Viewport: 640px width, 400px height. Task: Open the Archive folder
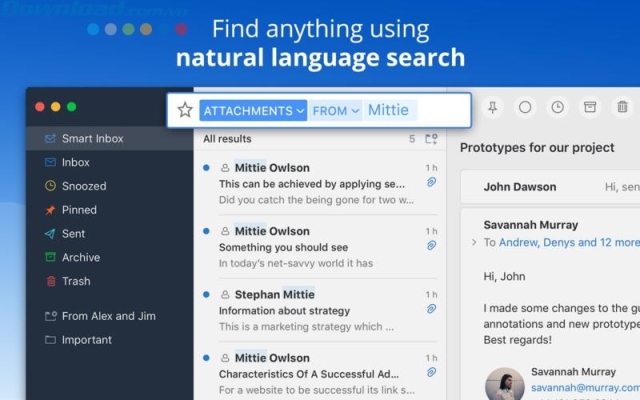pos(109,257)
